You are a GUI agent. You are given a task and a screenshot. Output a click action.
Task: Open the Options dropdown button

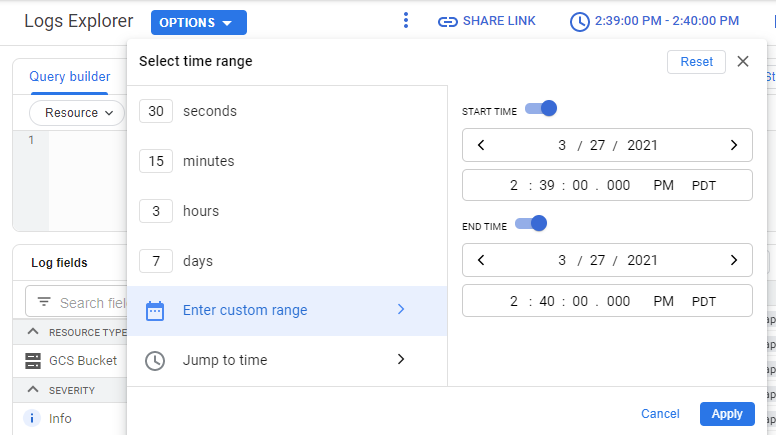pos(199,23)
